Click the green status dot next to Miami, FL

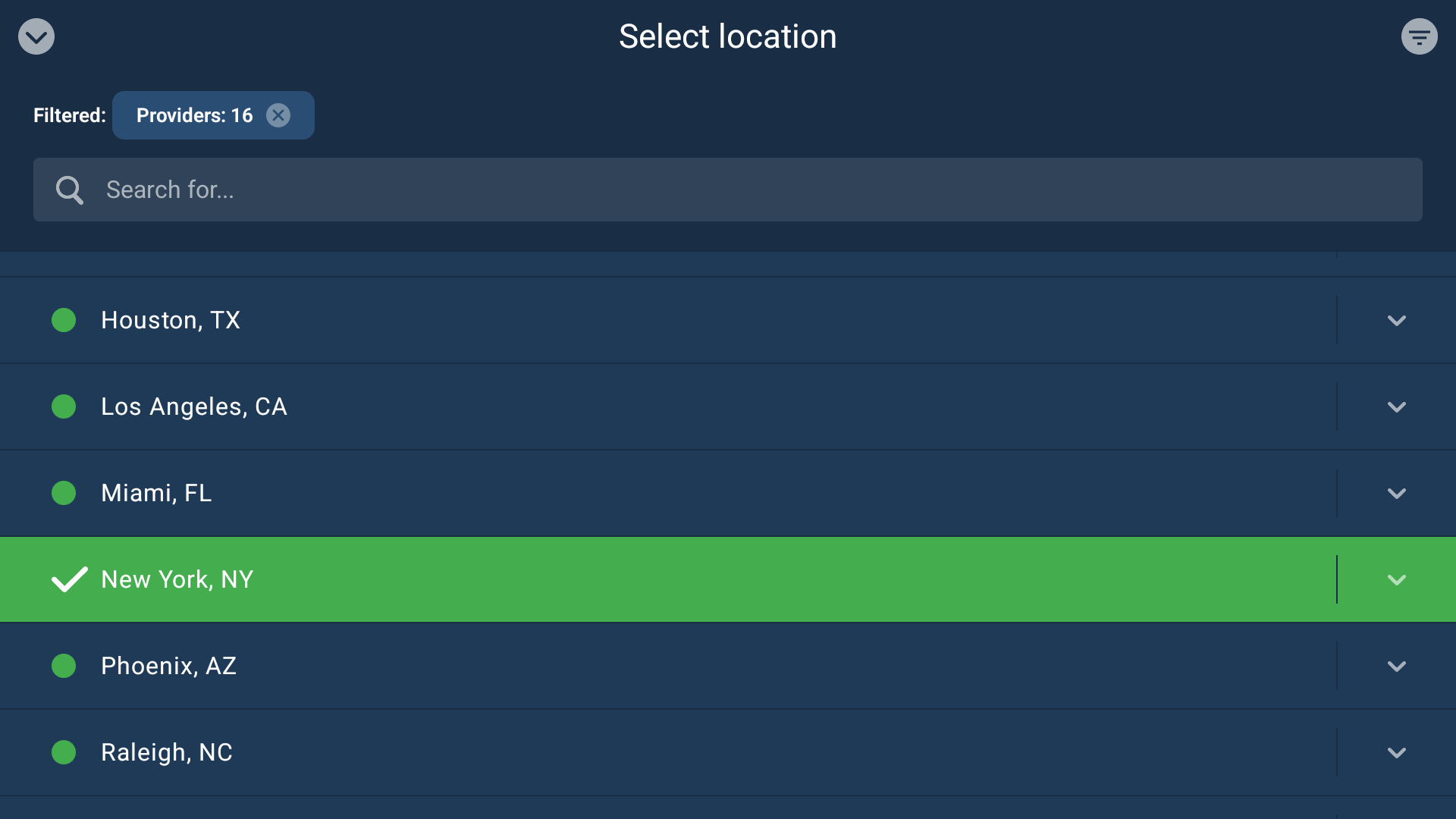(x=64, y=493)
